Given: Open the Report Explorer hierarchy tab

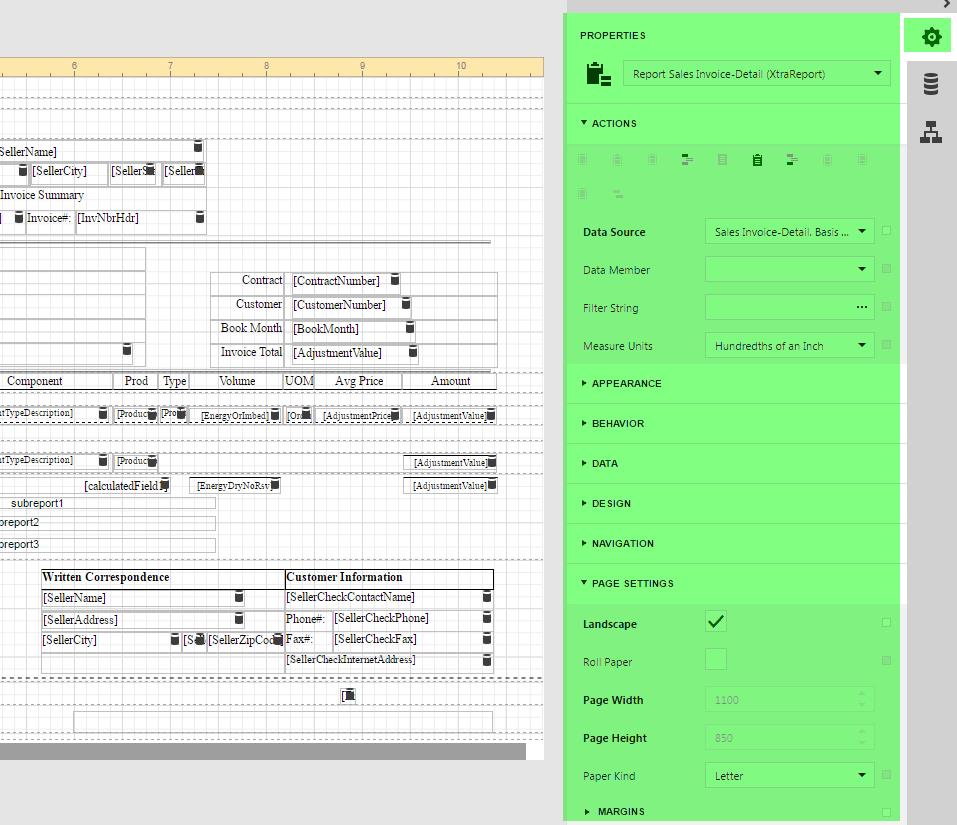Looking at the screenshot, I should 931,132.
